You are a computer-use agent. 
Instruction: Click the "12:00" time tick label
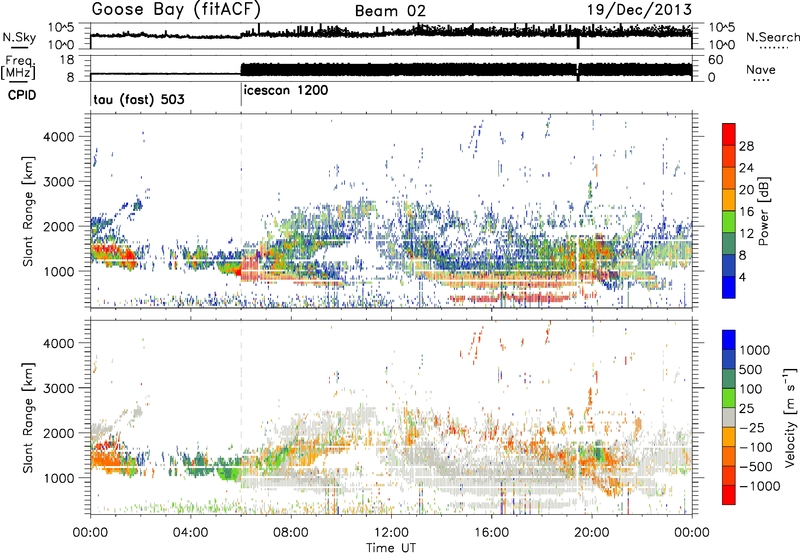(x=391, y=533)
